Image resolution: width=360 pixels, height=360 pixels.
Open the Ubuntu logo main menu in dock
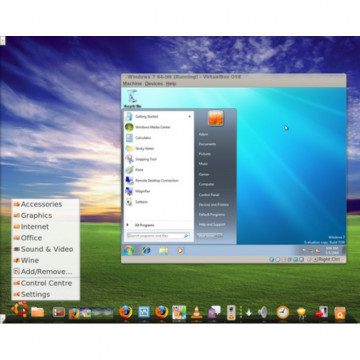(20, 309)
